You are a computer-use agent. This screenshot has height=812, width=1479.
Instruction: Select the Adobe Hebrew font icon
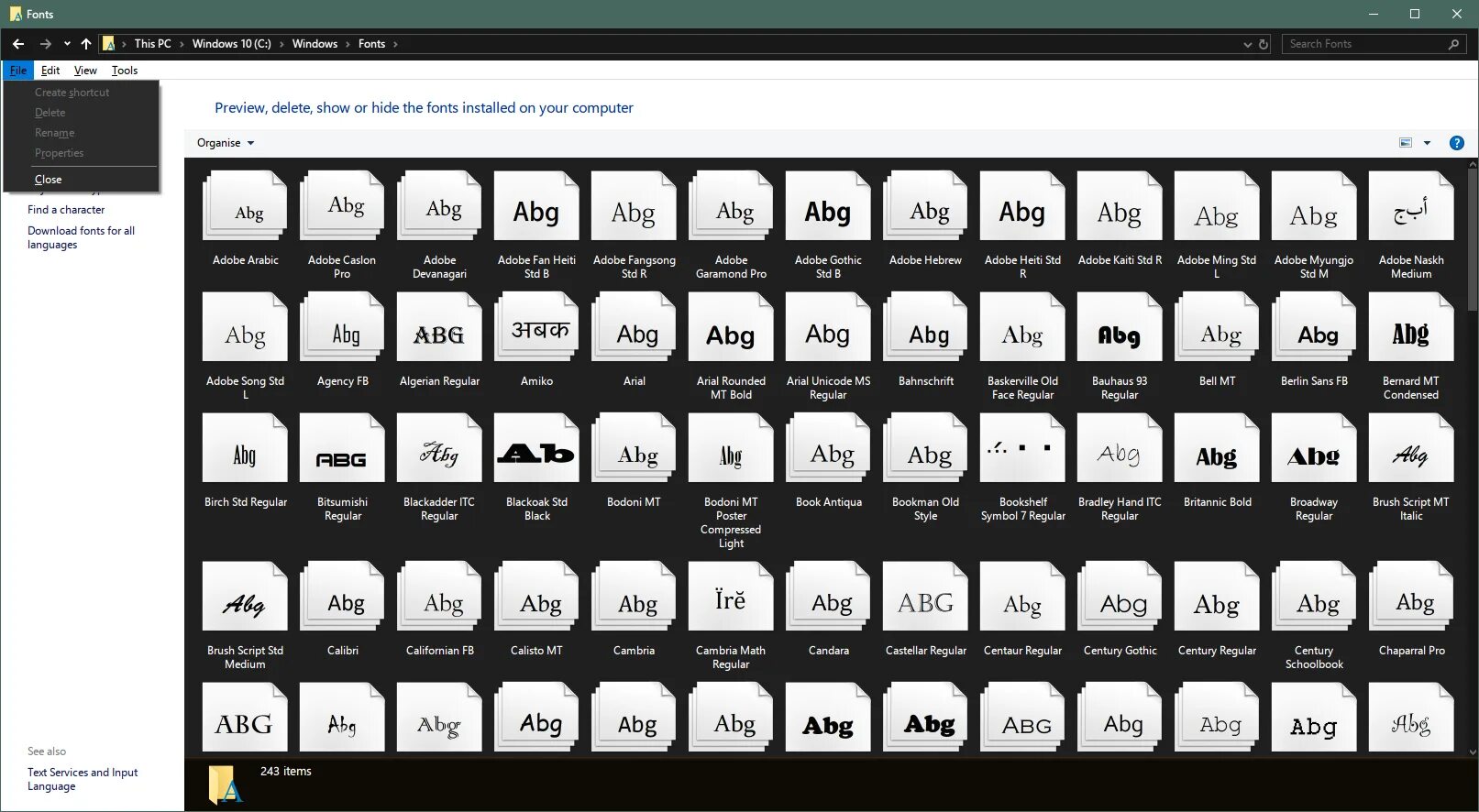(925, 207)
